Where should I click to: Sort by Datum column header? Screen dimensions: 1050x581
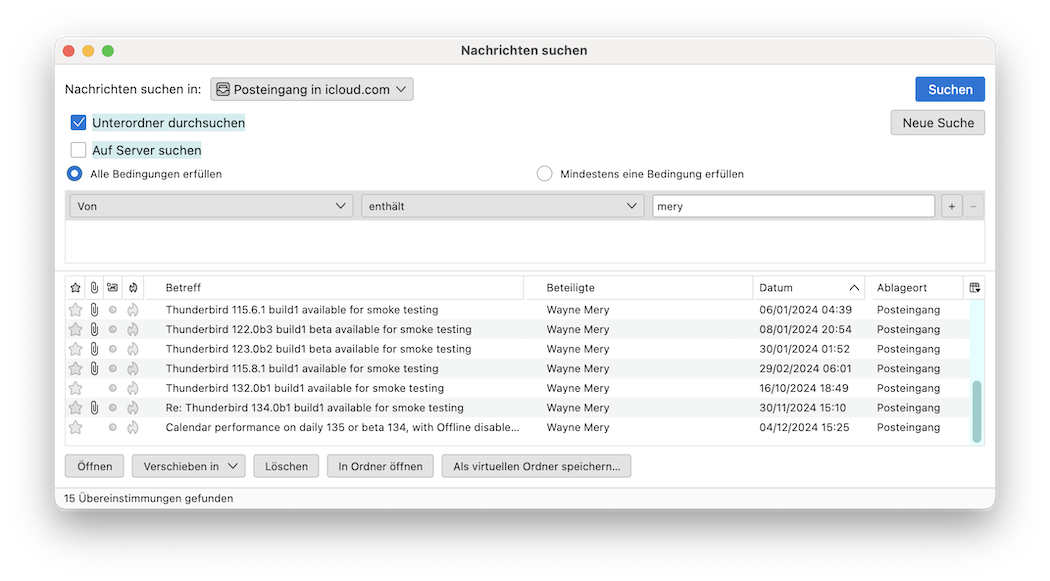[x=809, y=288]
